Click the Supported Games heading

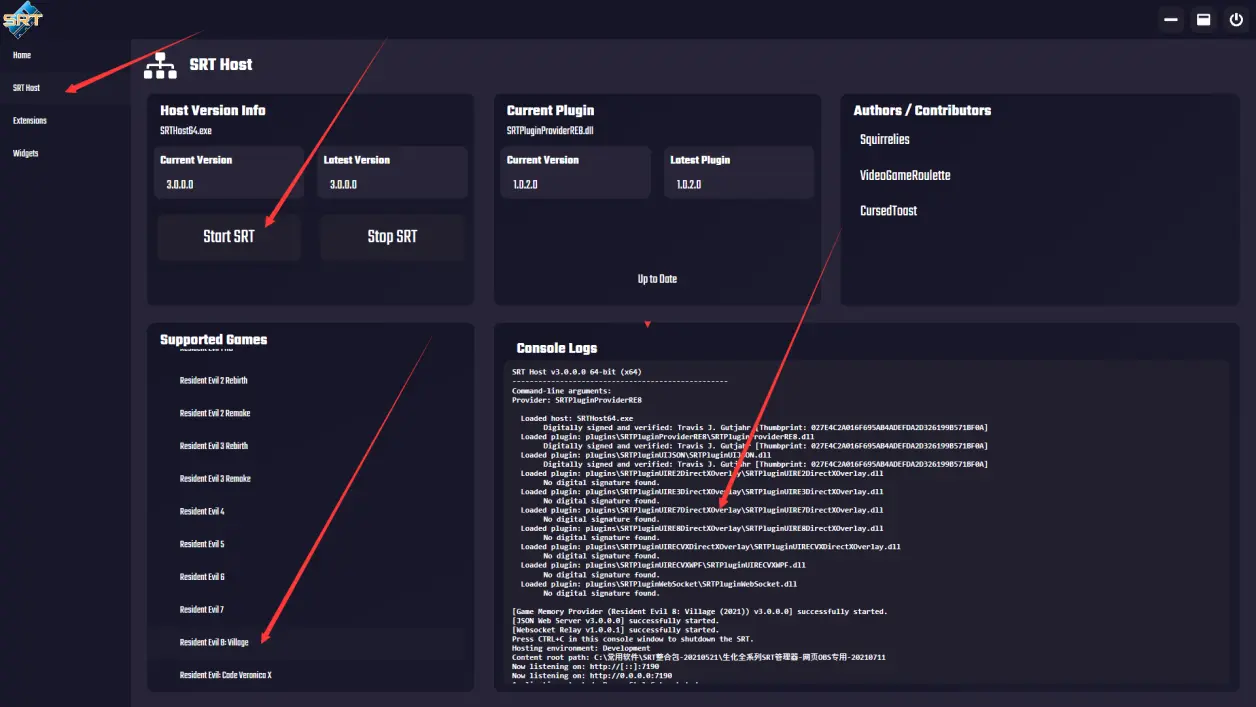coord(213,340)
